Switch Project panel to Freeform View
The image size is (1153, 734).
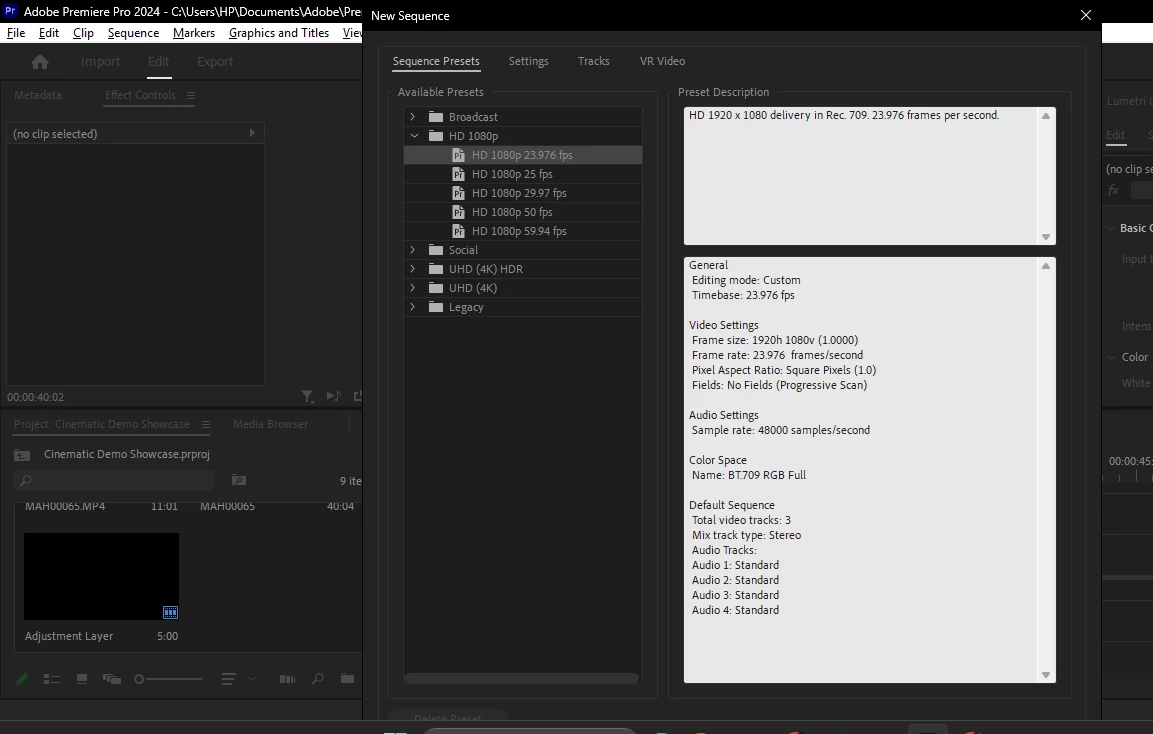click(x=112, y=679)
